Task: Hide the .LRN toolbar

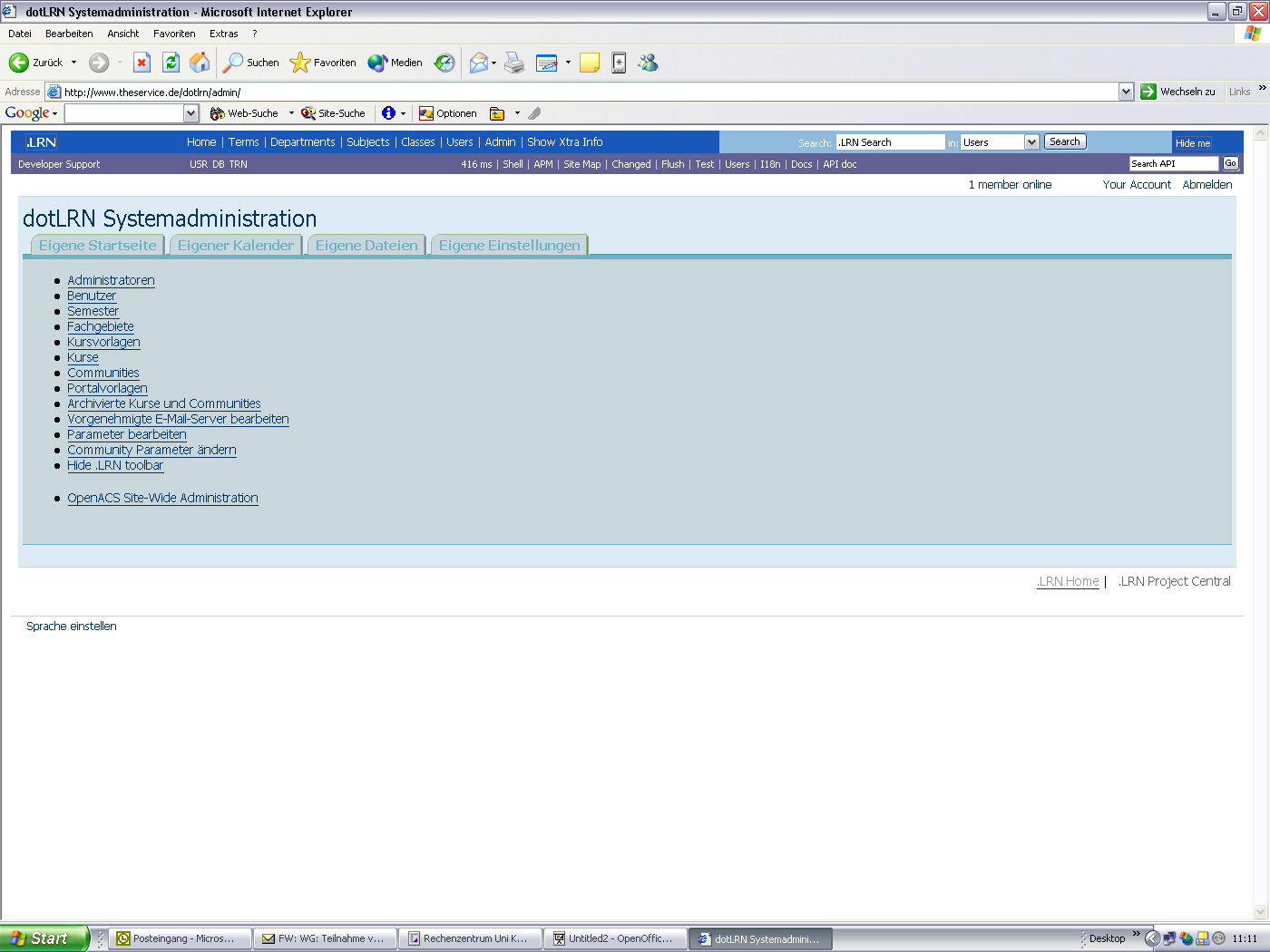Action: [115, 465]
